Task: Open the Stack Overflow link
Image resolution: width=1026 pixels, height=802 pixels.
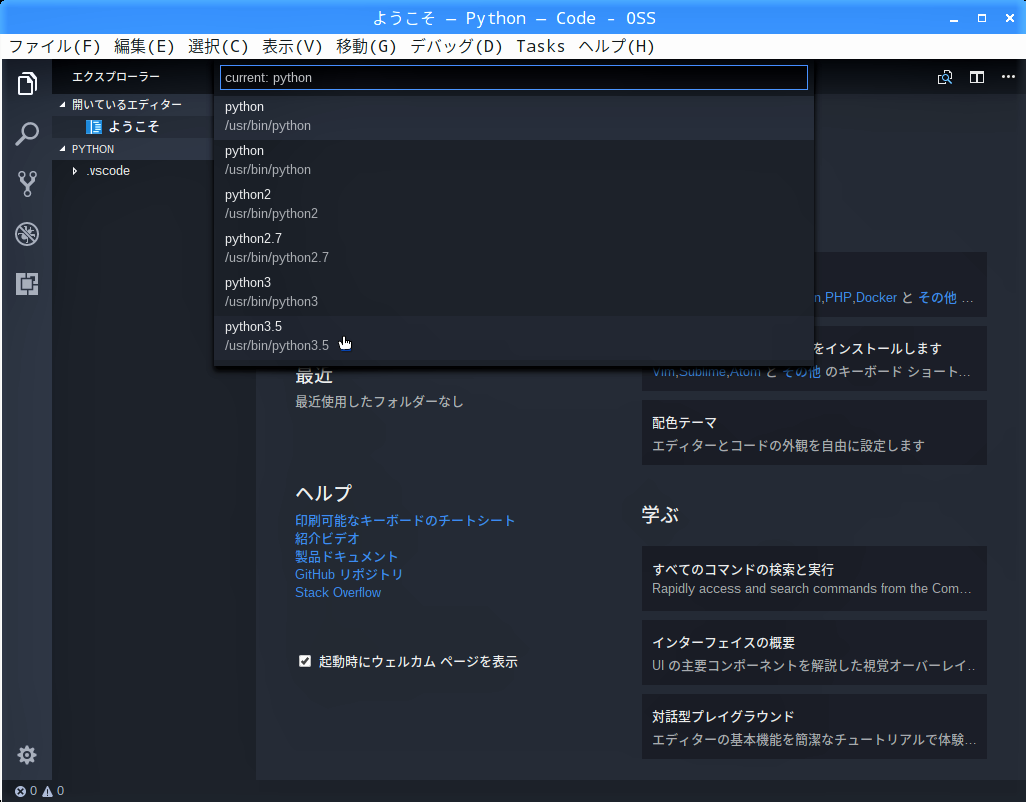Action: [338, 593]
